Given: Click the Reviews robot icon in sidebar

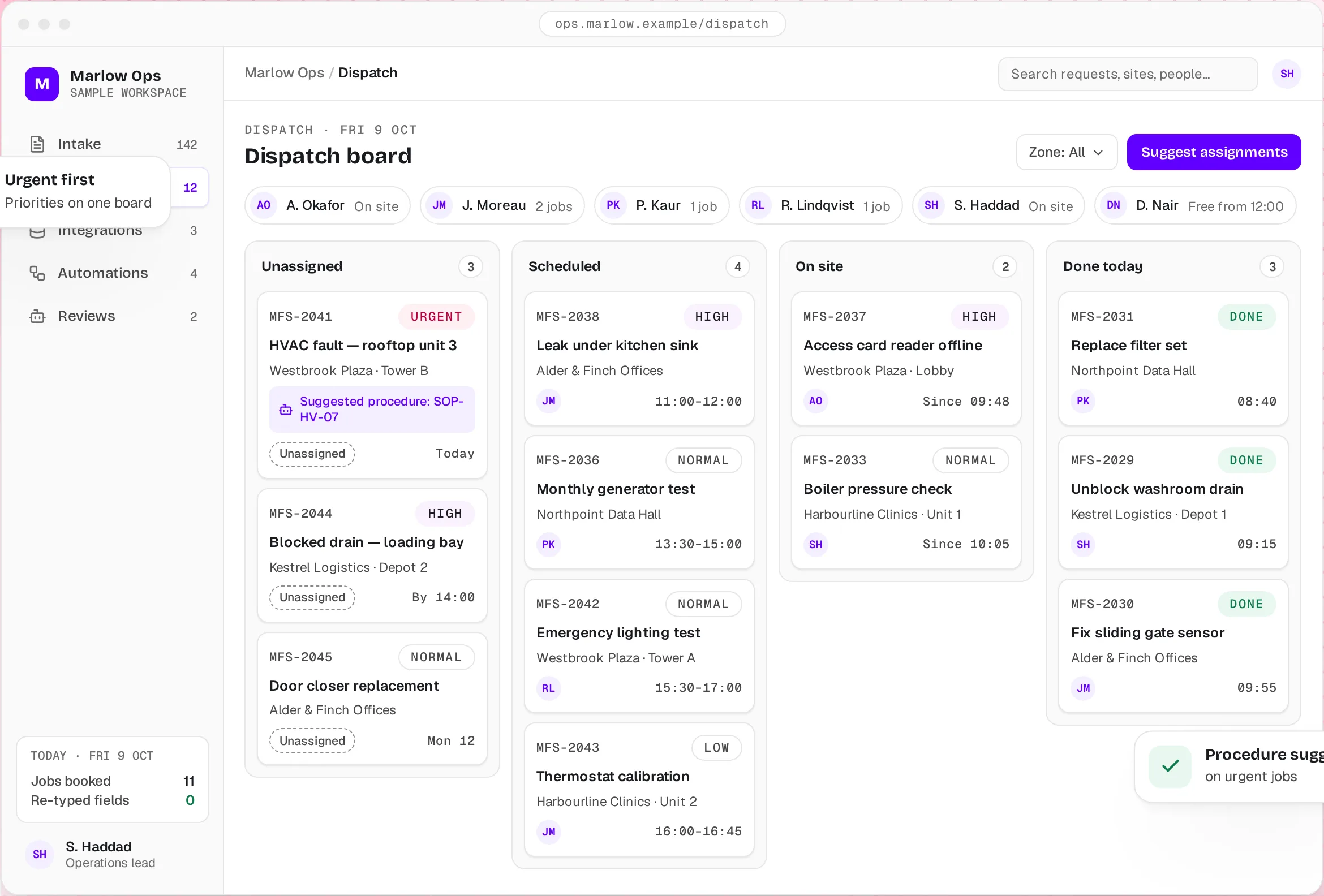Looking at the screenshot, I should point(37,316).
